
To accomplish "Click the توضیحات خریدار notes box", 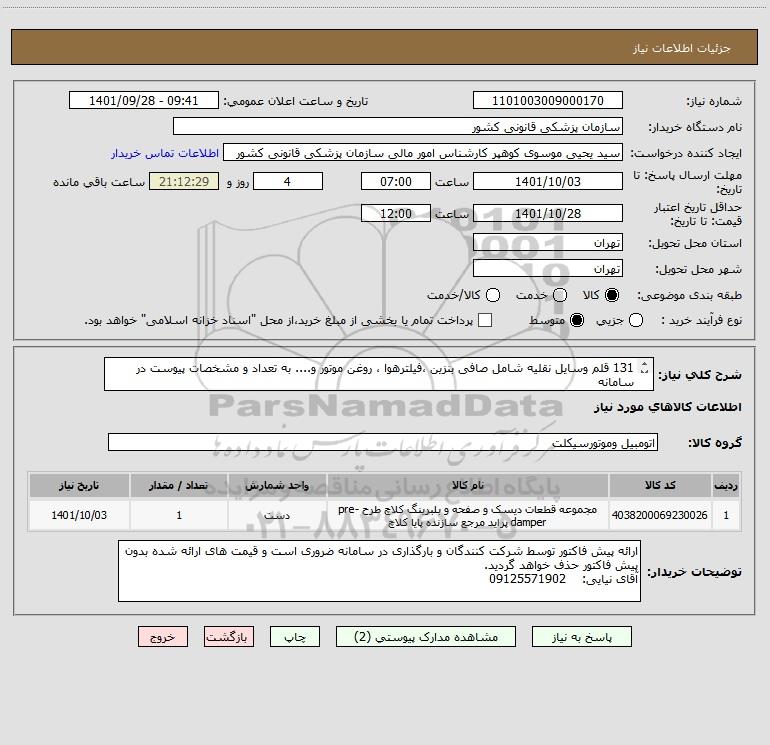I will coord(379,571).
